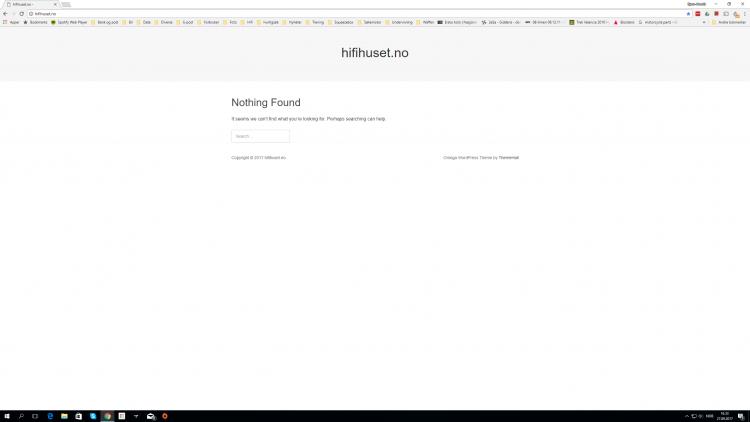Image resolution: width=750 pixels, height=422 pixels.
Task: Go back using the browser back arrow
Action: (5, 14)
